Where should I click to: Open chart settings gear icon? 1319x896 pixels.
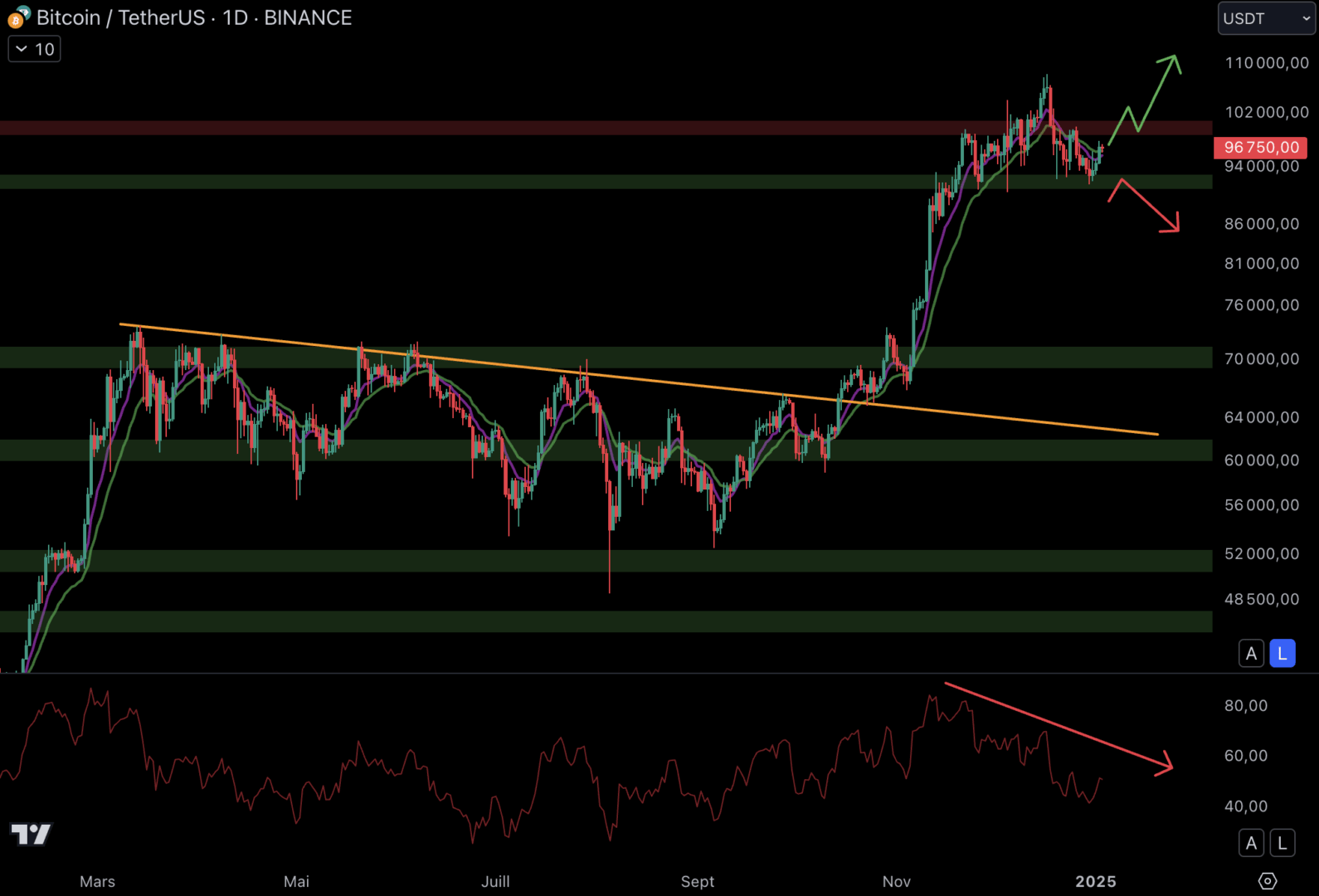(1267, 880)
